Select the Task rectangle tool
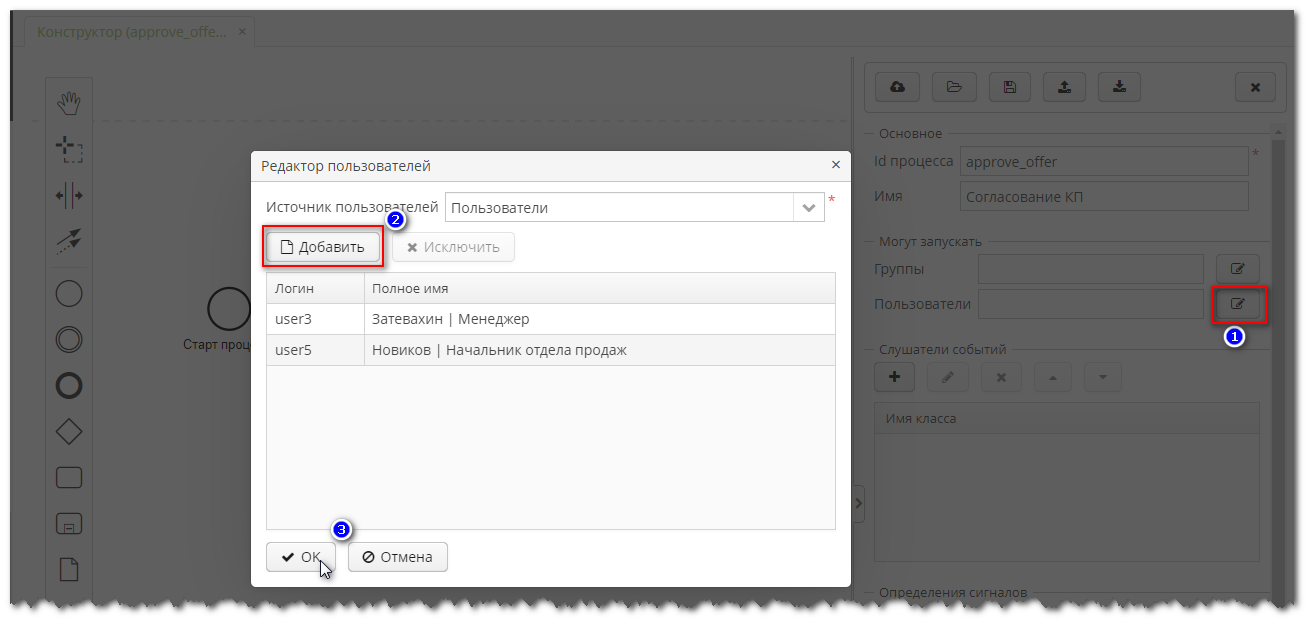Viewport: 1305px width, 625px height. coord(68,477)
